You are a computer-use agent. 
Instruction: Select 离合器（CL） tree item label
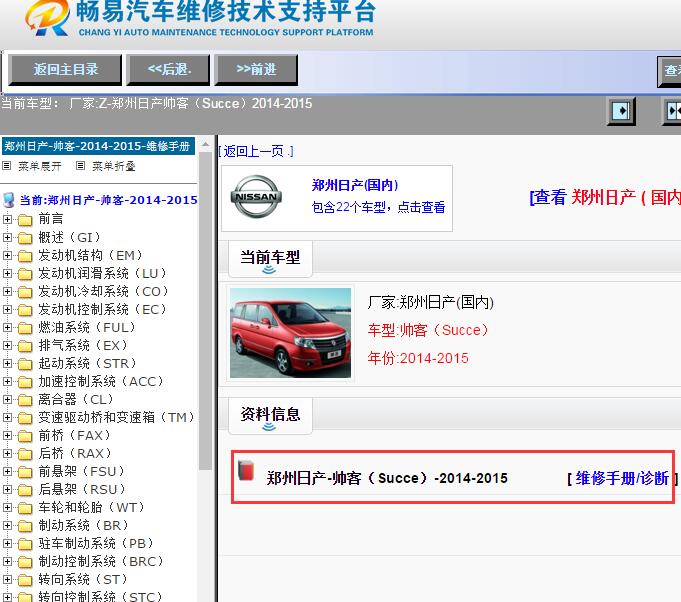[76, 400]
